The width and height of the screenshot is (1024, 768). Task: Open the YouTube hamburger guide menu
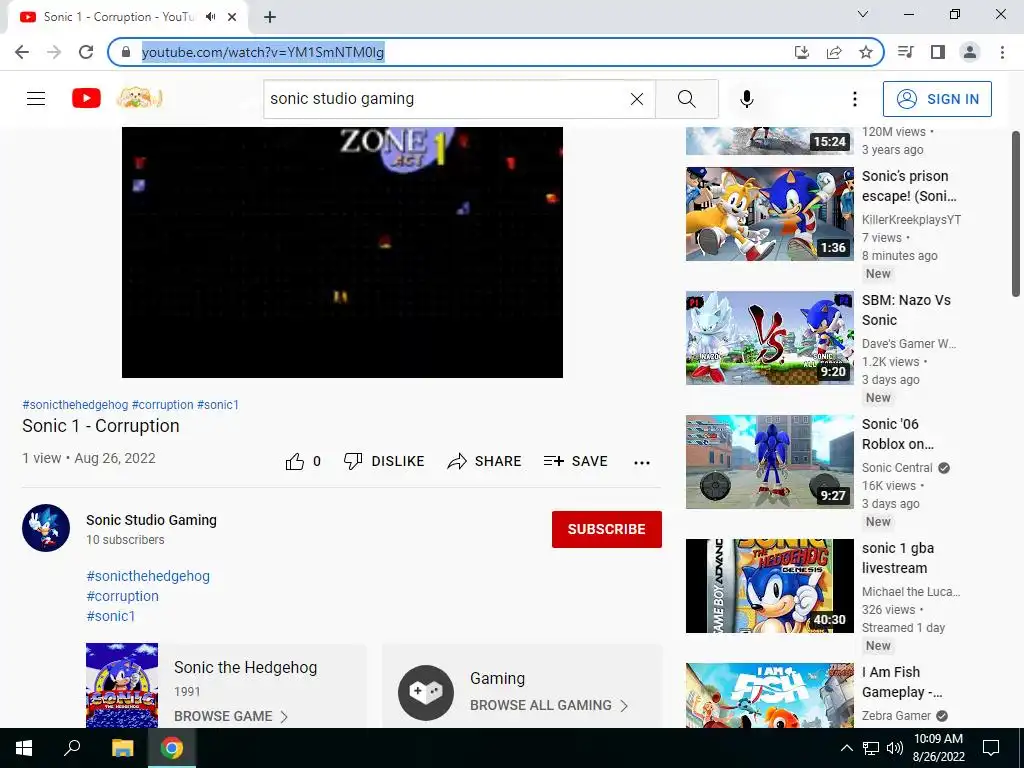click(36, 99)
